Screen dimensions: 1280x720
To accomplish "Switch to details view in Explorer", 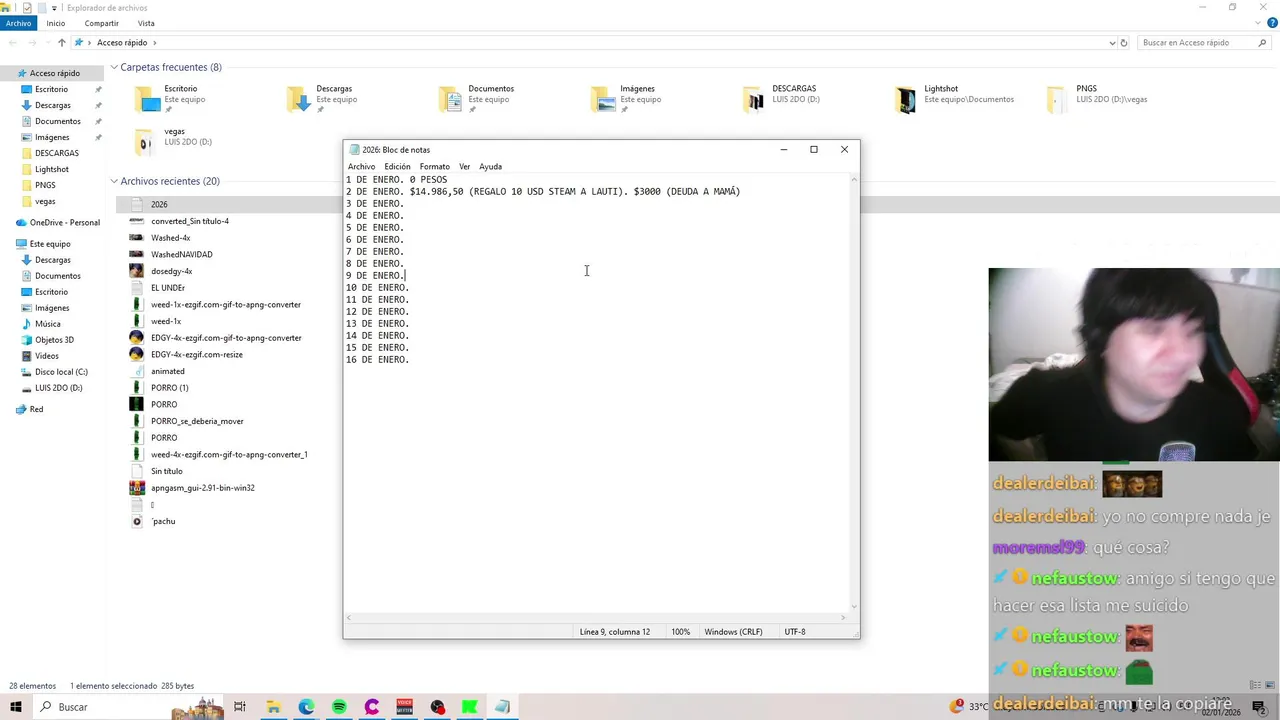I will click(1255, 685).
